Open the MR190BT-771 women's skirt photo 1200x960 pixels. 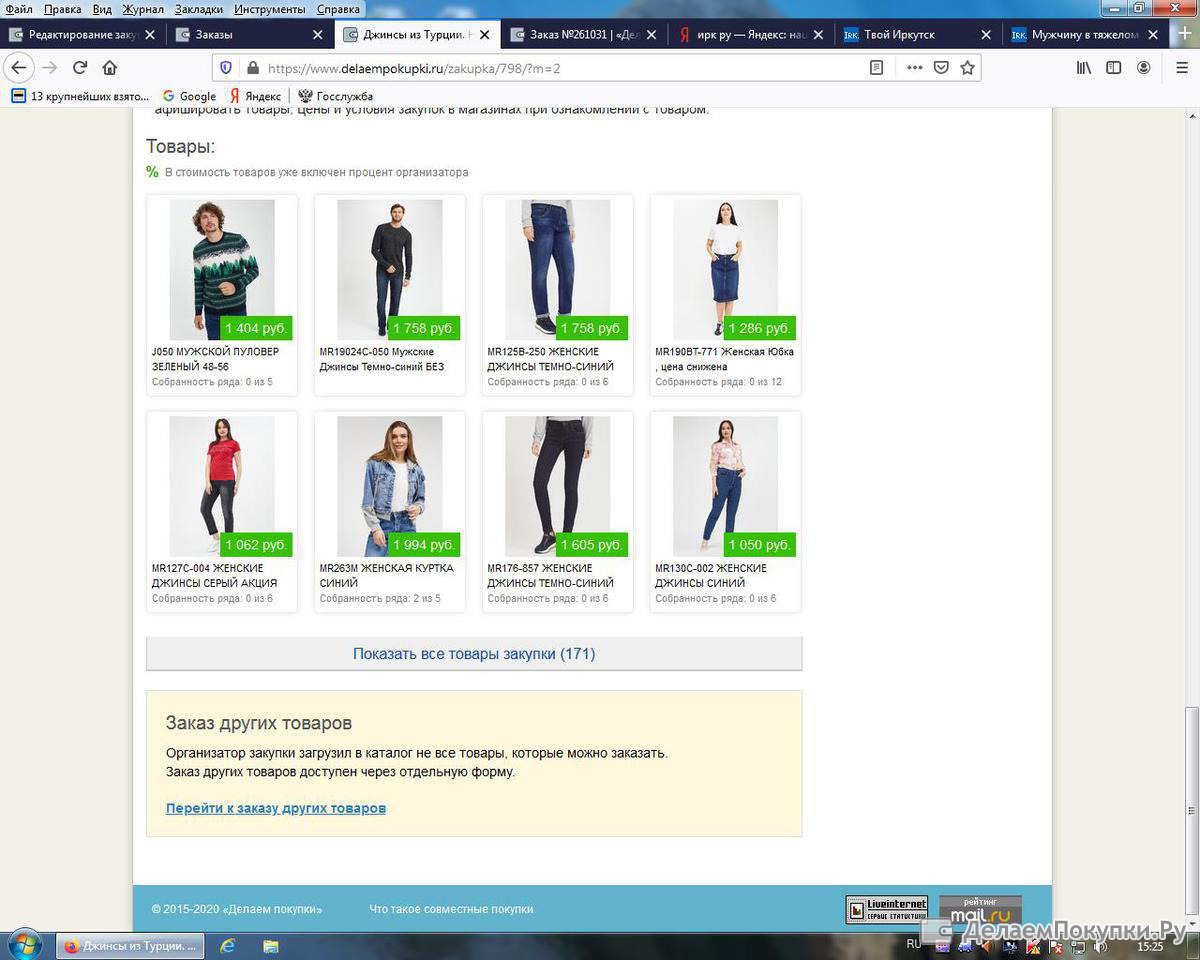click(x=725, y=270)
